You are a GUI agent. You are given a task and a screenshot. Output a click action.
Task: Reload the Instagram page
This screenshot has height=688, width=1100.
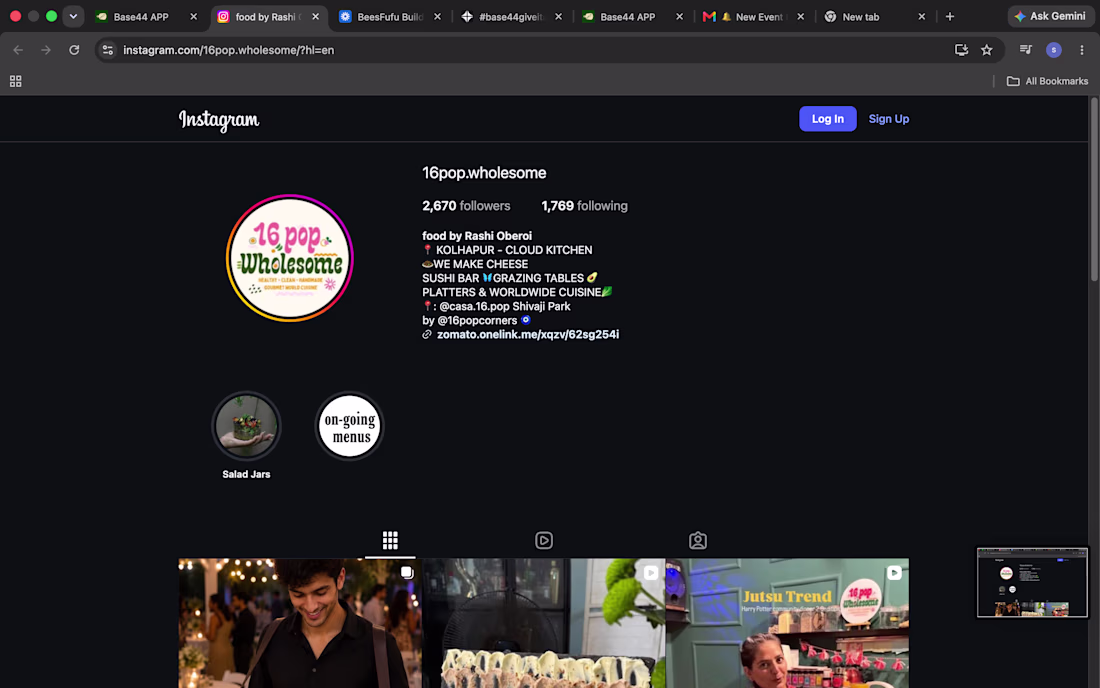(x=74, y=50)
